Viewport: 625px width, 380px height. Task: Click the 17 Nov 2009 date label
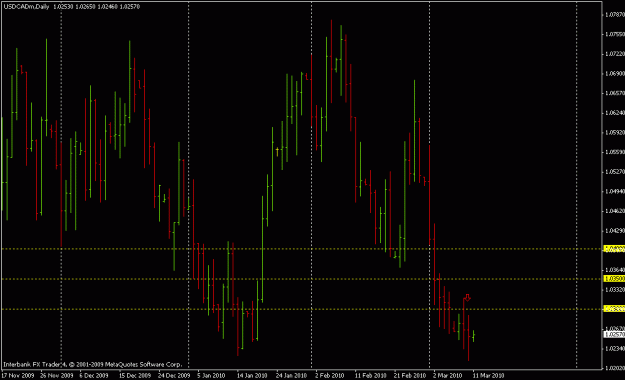tap(18, 376)
